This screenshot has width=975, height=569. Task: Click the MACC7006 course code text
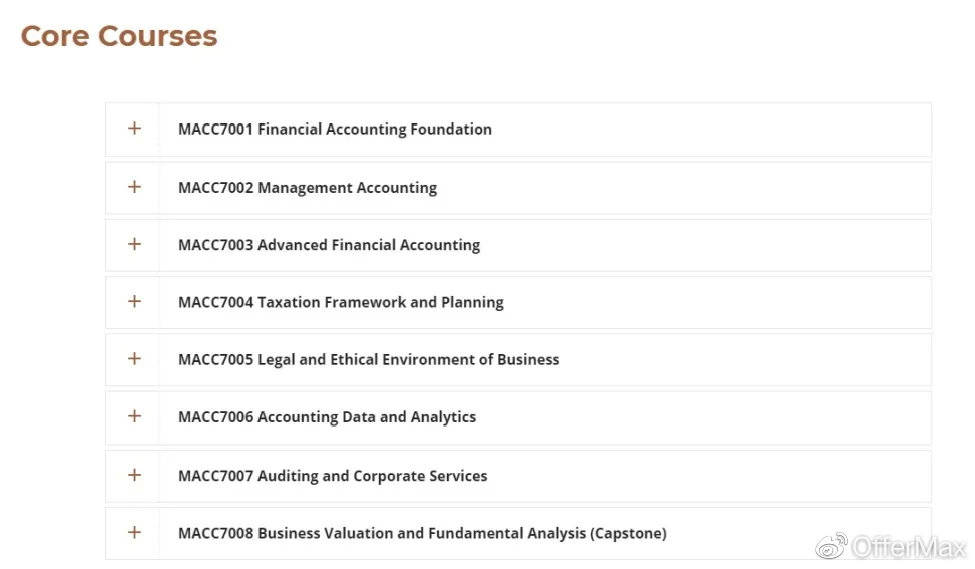215,417
